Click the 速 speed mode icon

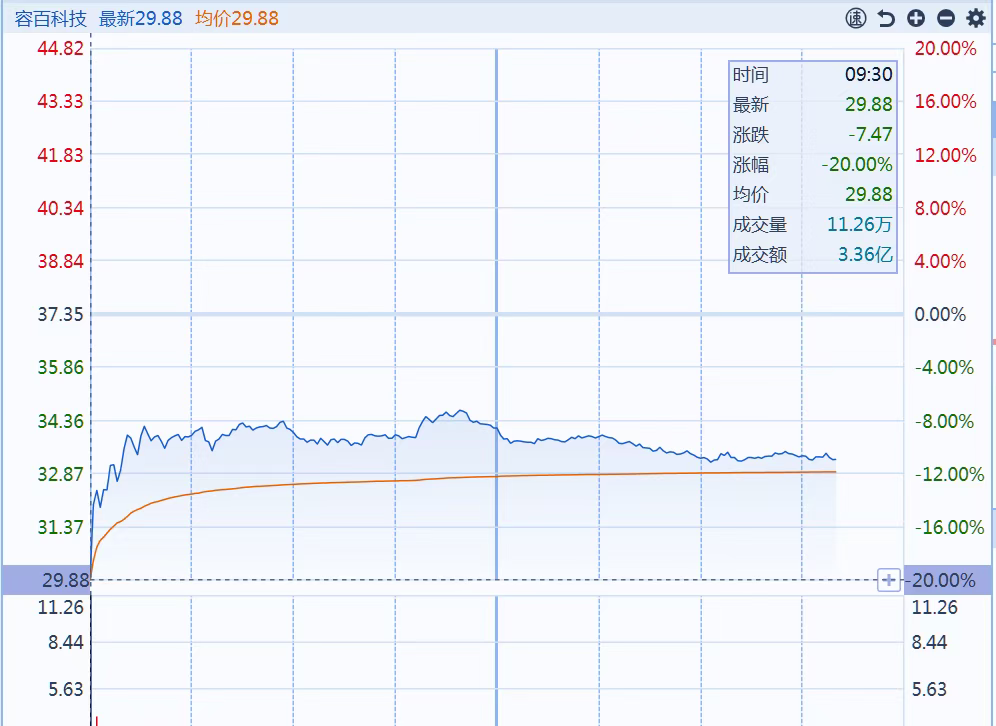(855, 18)
